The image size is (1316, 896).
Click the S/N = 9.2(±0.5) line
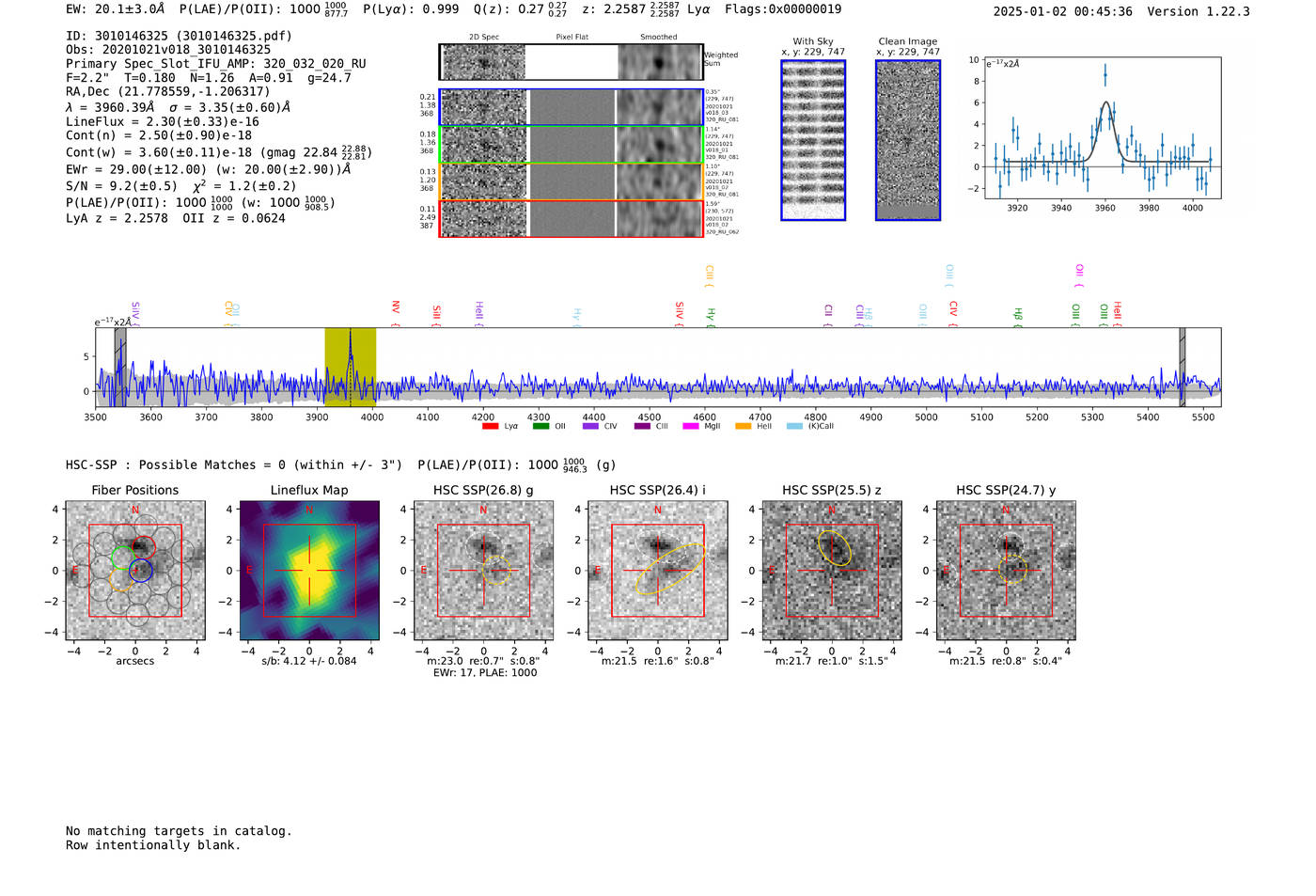pos(181,185)
